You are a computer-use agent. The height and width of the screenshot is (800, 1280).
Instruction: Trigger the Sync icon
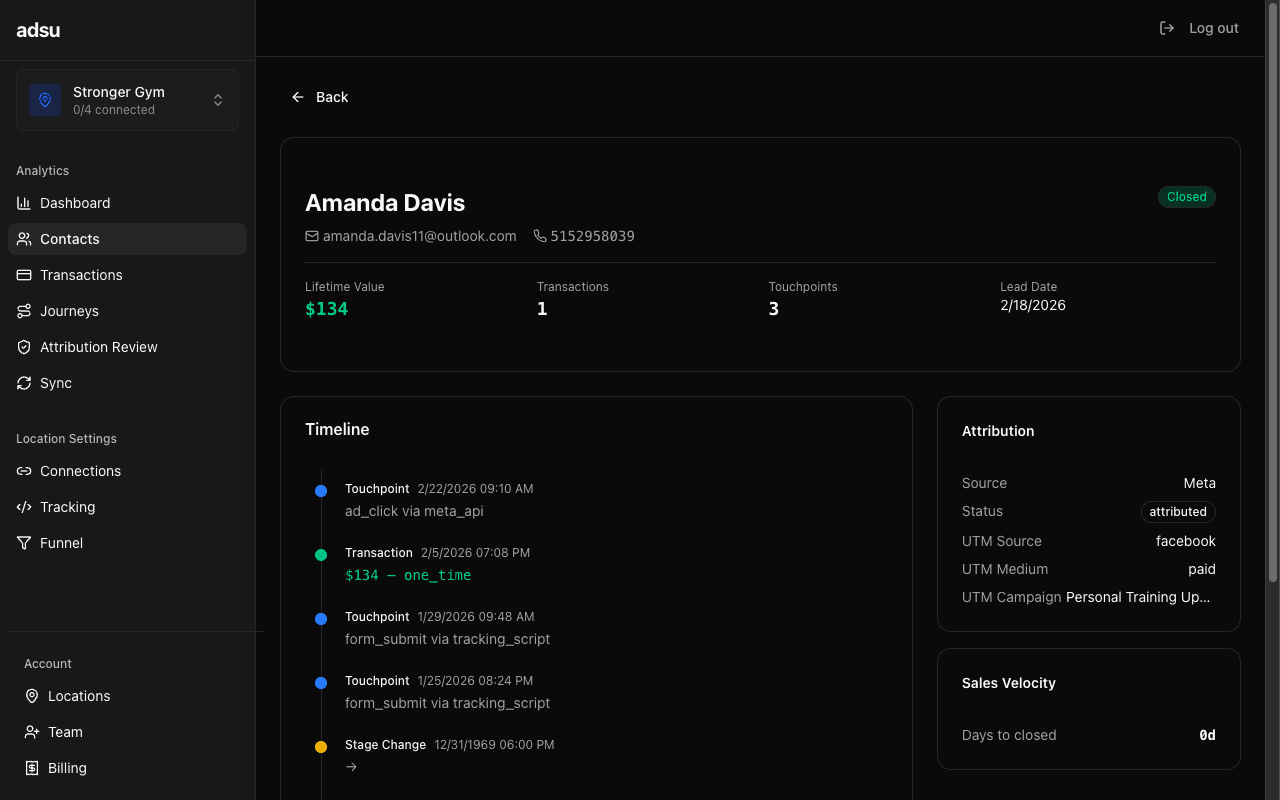point(22,383)
